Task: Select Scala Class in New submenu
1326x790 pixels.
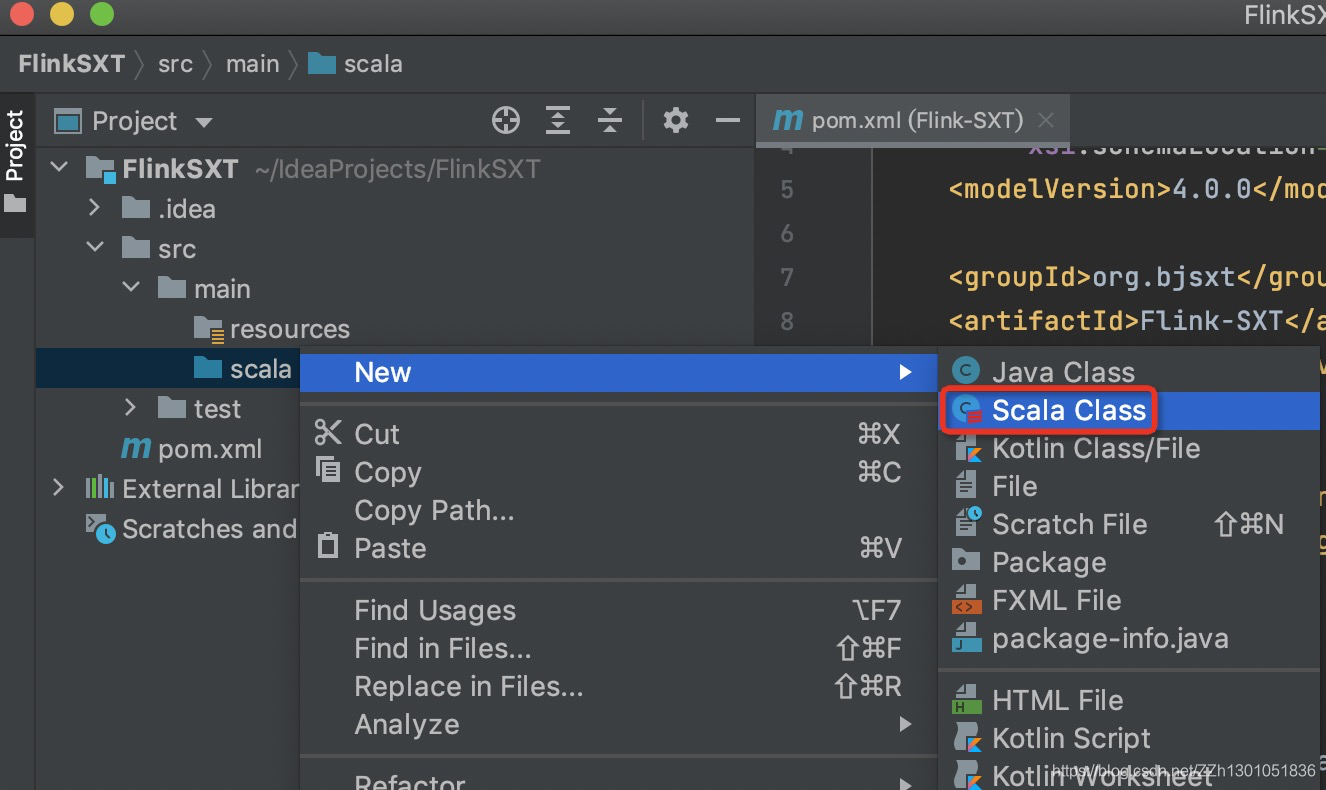Action: (1130, 410)
